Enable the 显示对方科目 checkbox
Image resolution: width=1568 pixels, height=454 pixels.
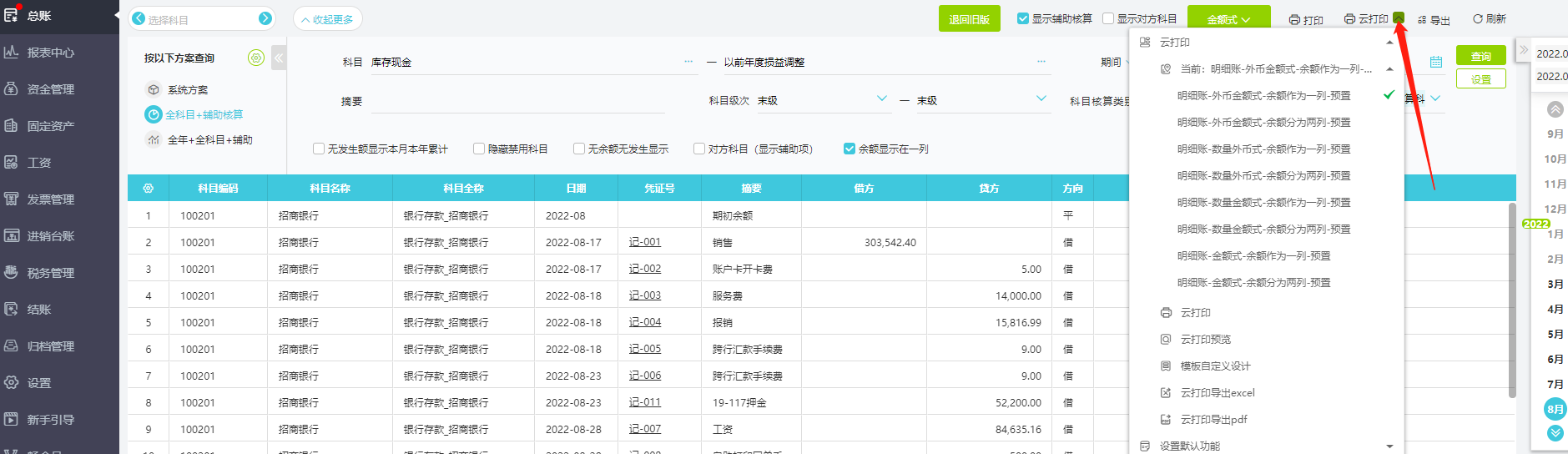tap(1108, 18)
